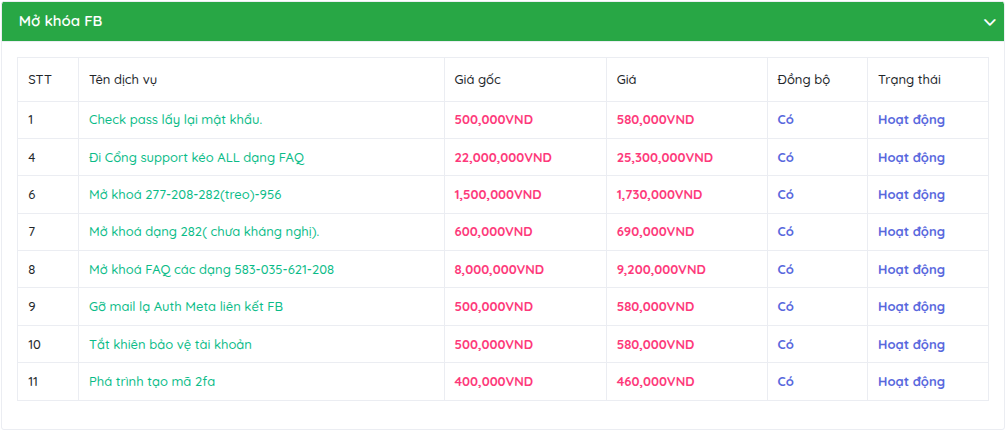Click the Giá gốc column header
Screen dimensions: 1007x430
(479, 80)
